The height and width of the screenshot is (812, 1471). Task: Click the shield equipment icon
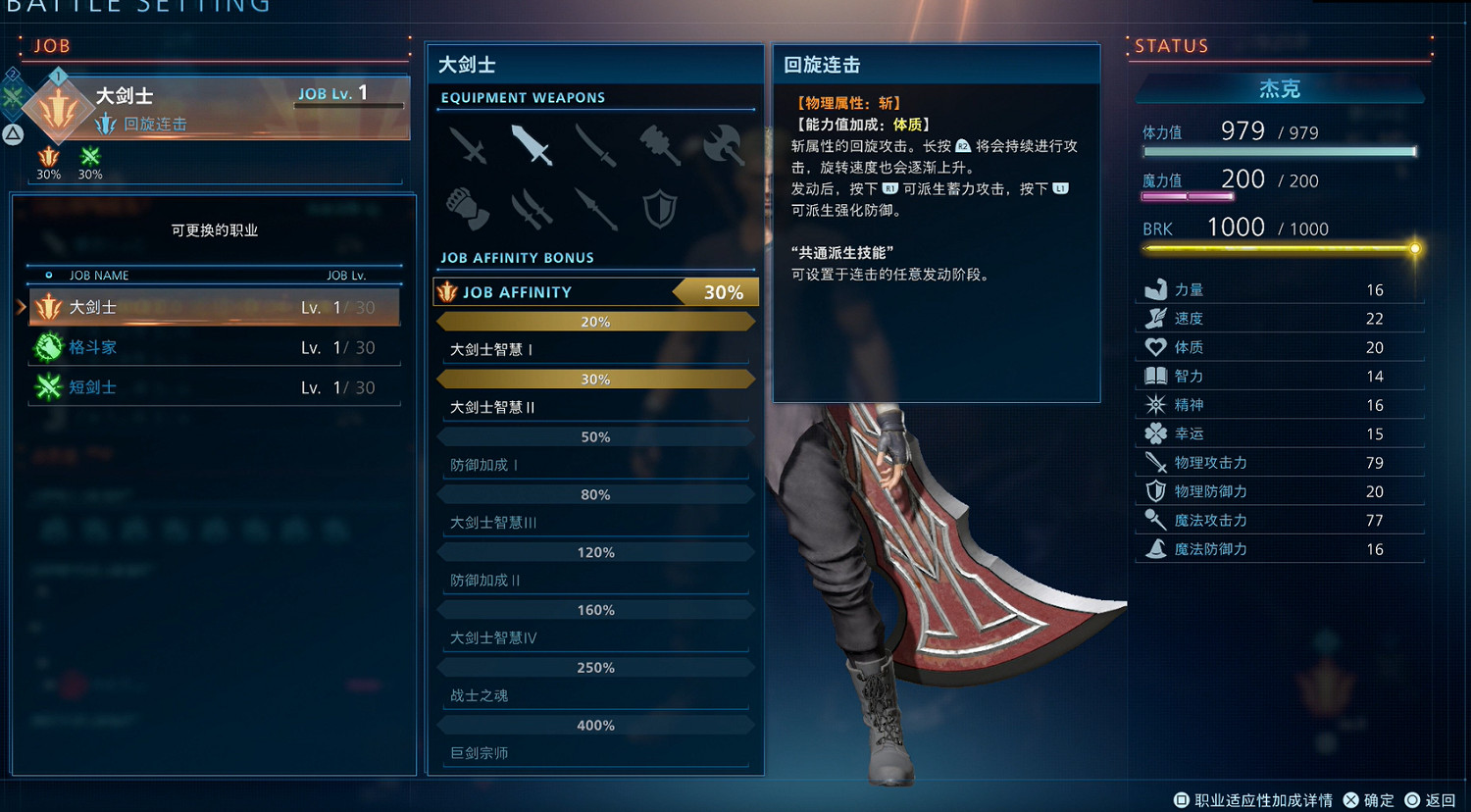pyautogui.click(x=660, y=209)
